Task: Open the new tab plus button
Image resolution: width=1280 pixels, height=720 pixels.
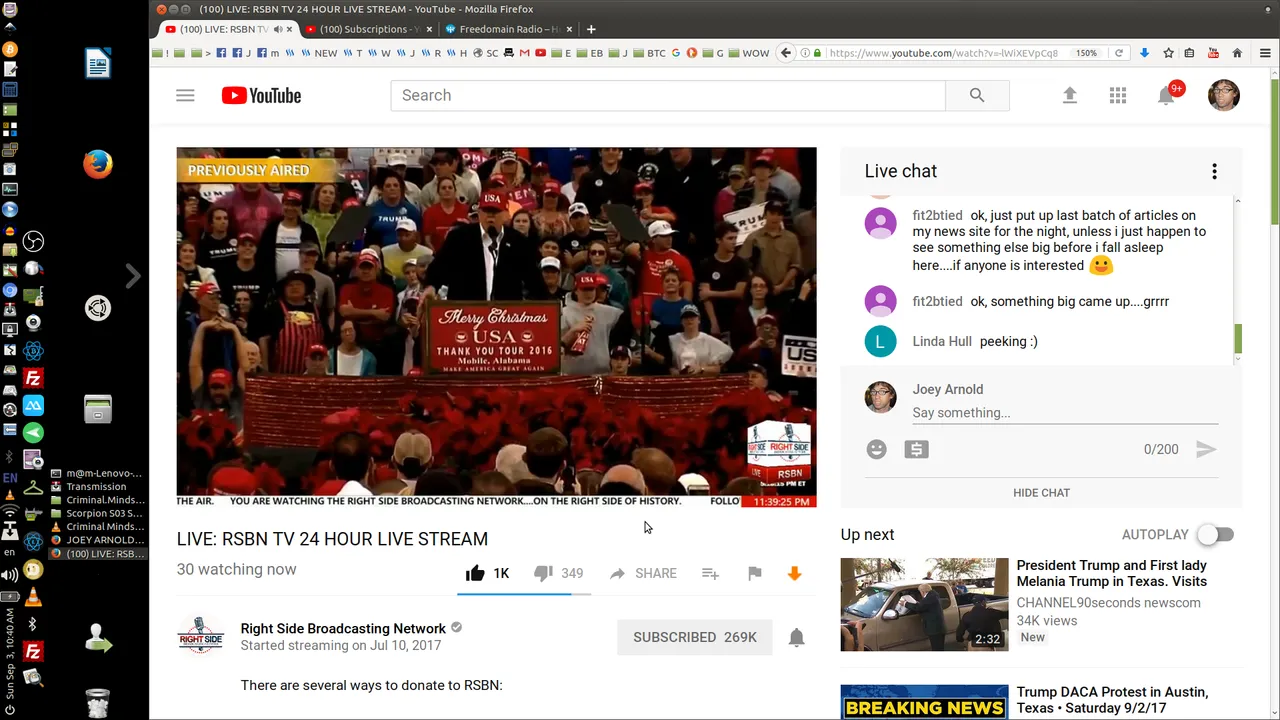Action: click(x=591, y=29)
